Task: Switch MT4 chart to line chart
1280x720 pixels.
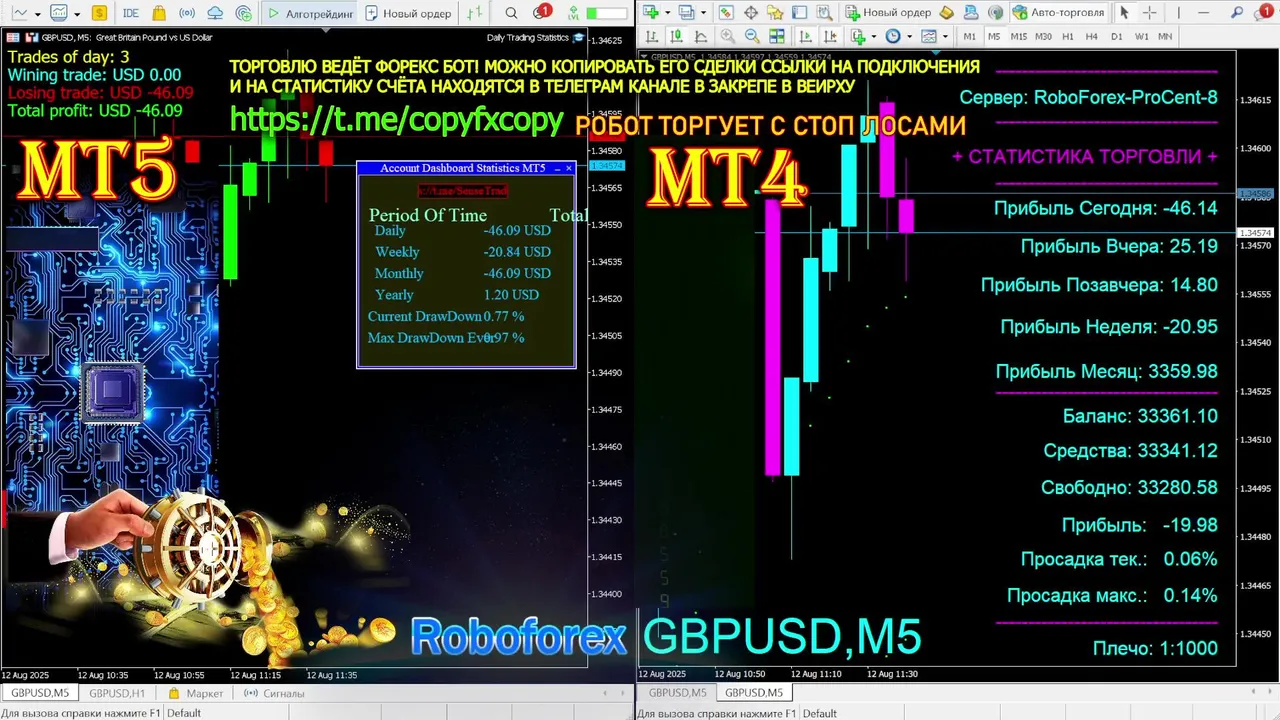Action: point(700,36)
